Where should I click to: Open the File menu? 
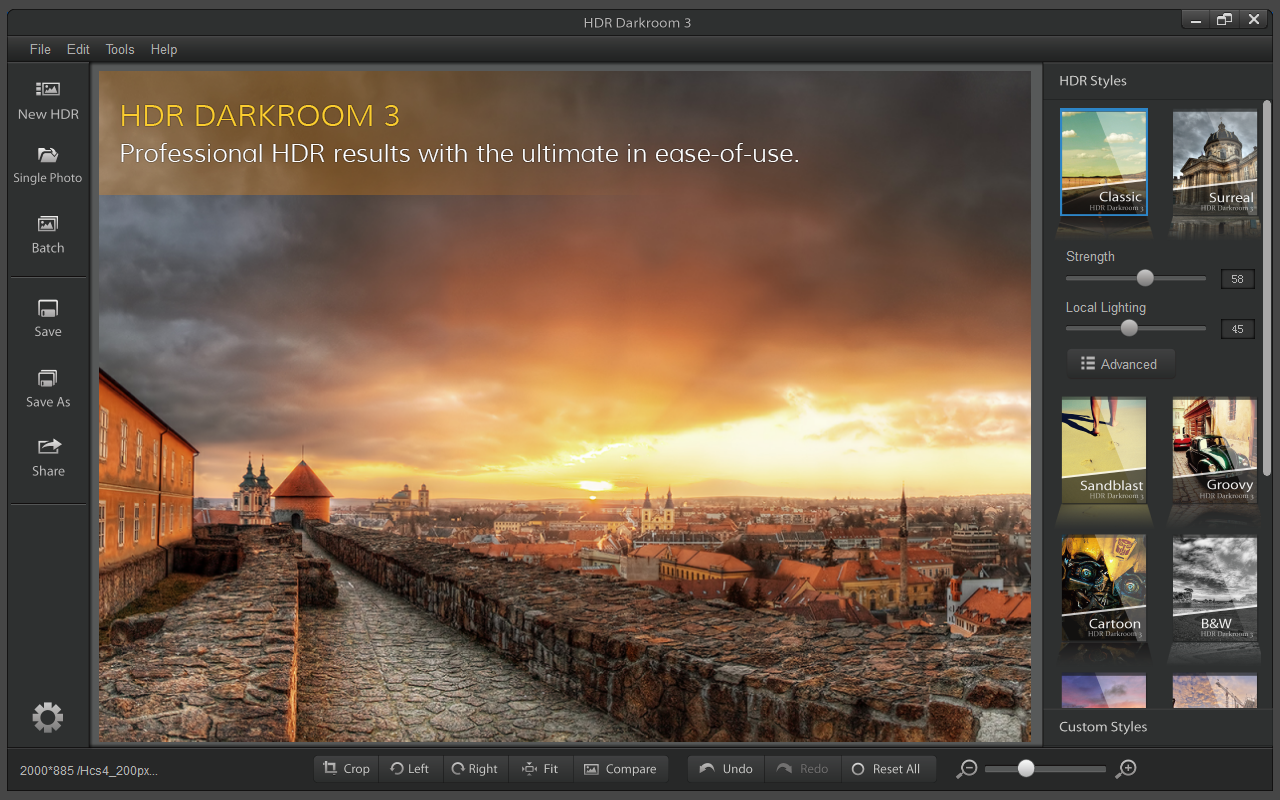click(x=40, y=49)
